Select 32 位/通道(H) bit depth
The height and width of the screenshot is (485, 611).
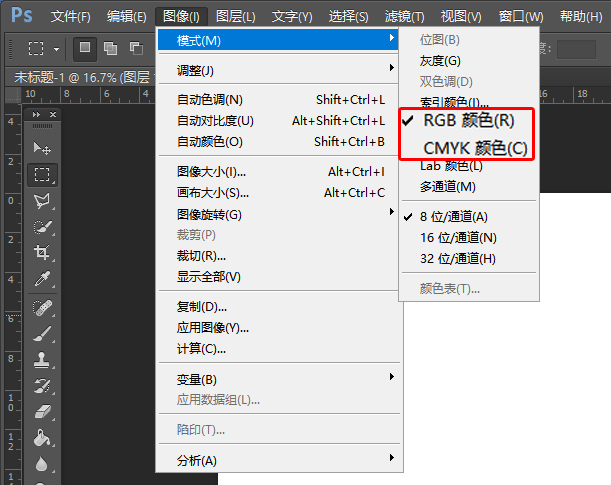pyautogui.click(x=469, y=259)
